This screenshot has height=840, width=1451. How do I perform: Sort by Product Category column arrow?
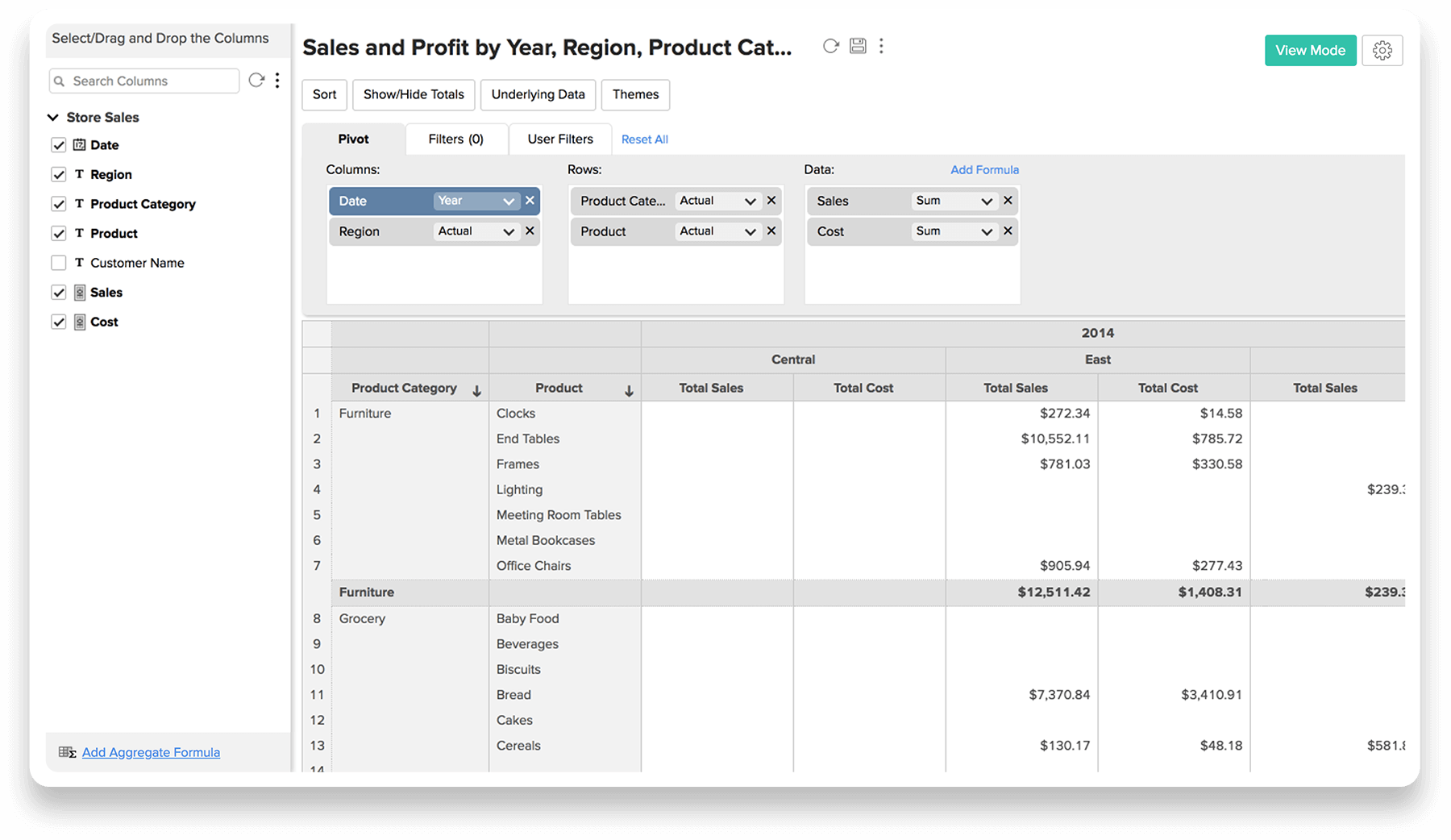pyautogui.click(x=476, y=390)
